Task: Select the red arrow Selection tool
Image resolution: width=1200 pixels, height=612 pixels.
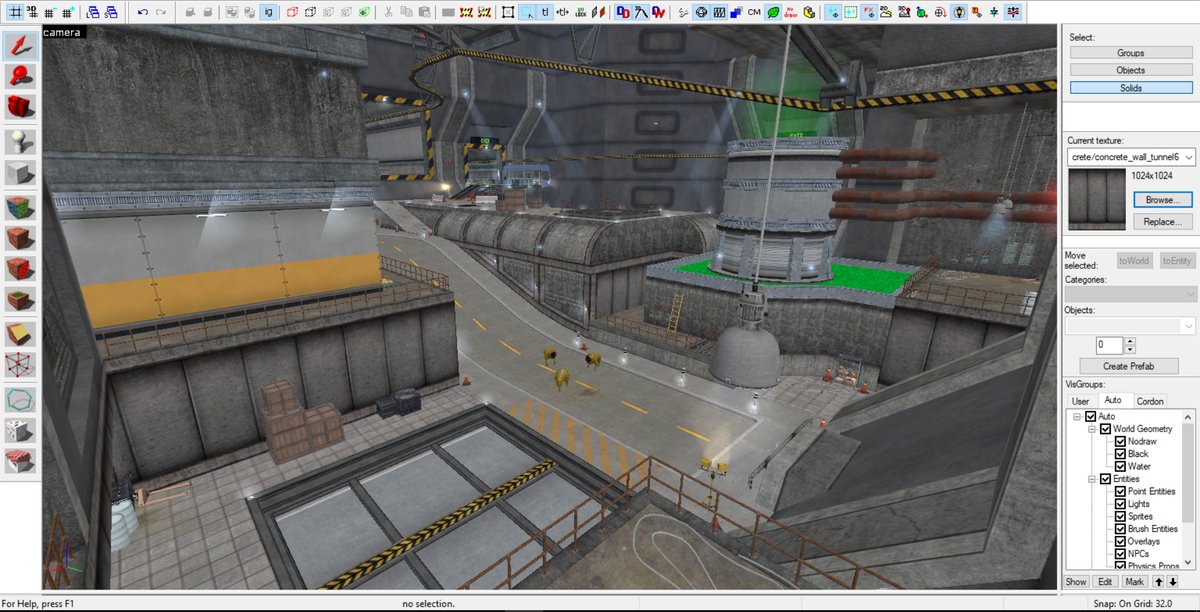Action: 20,46
